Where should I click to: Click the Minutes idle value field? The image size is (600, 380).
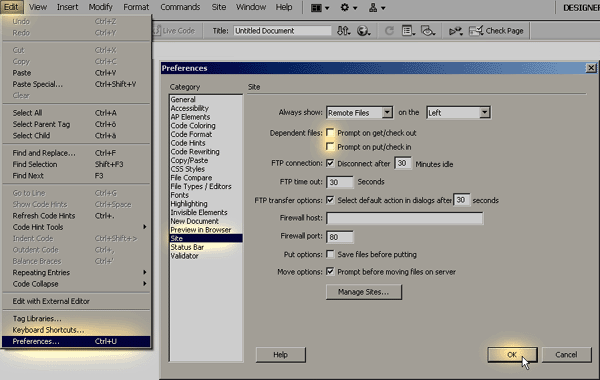(403, 163)
